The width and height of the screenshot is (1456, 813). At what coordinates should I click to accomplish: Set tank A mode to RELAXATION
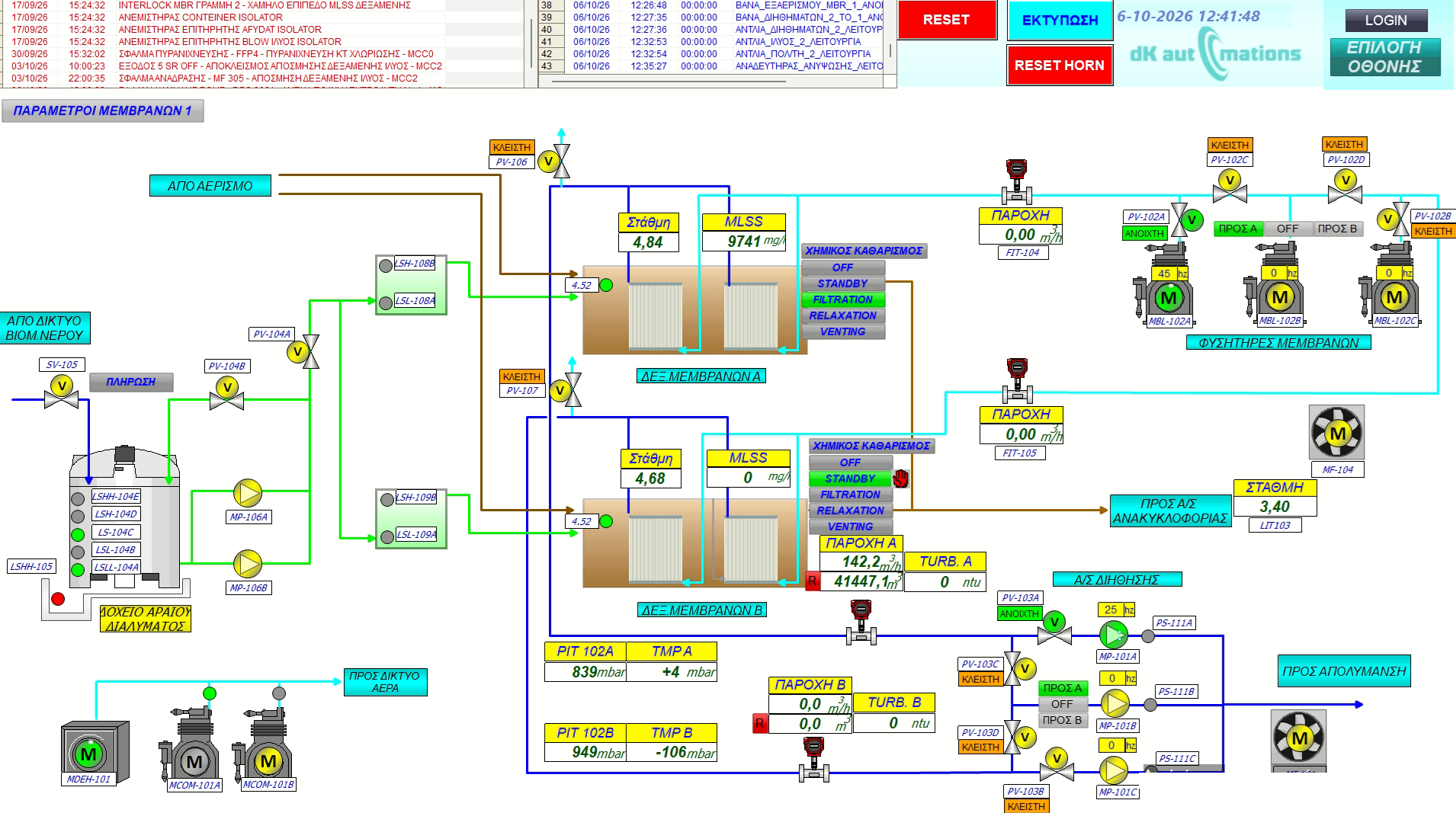[x=843, y=315]
